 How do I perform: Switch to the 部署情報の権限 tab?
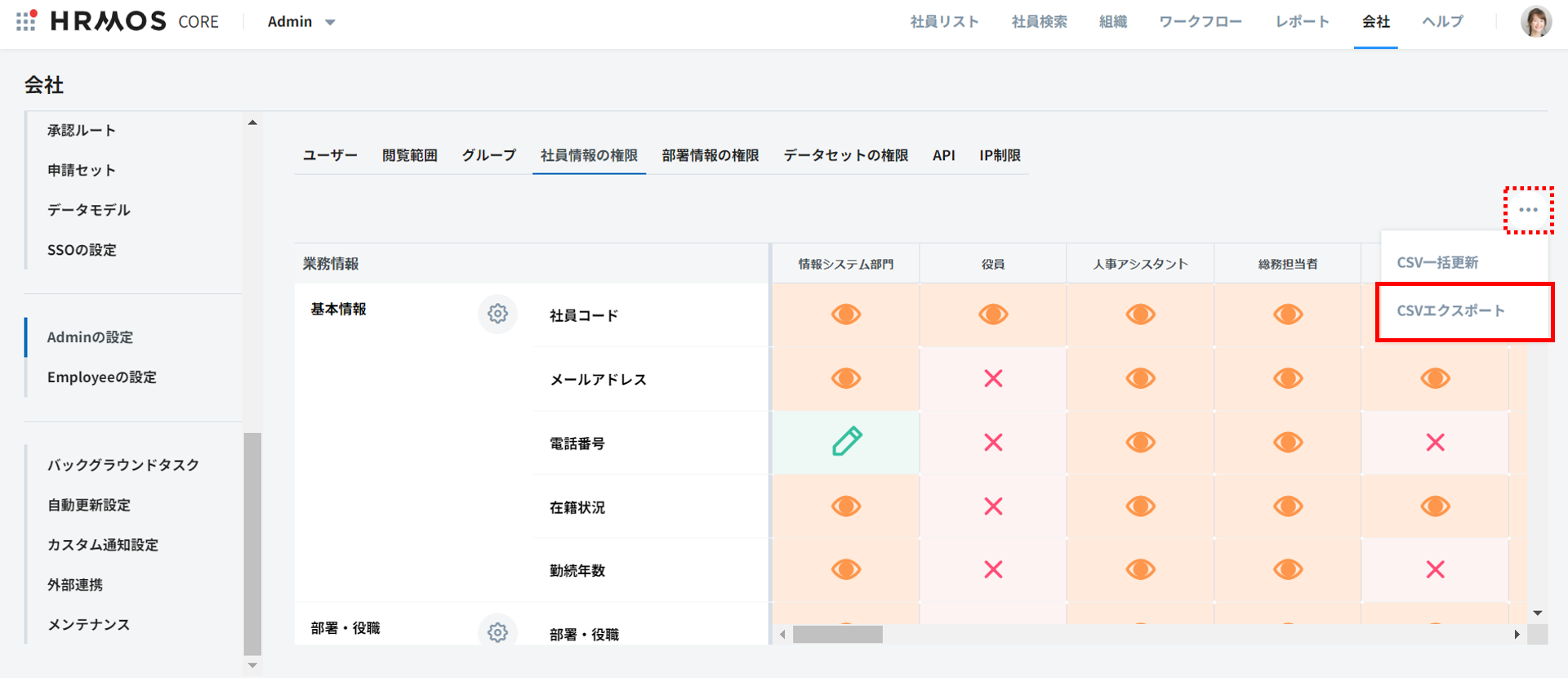[710, 155]
